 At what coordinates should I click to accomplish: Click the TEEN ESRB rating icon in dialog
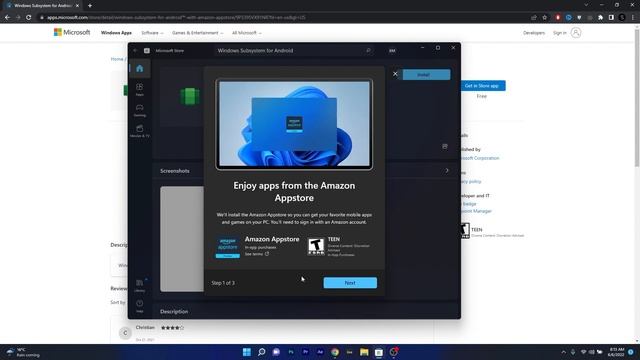(x=316, y=247)
